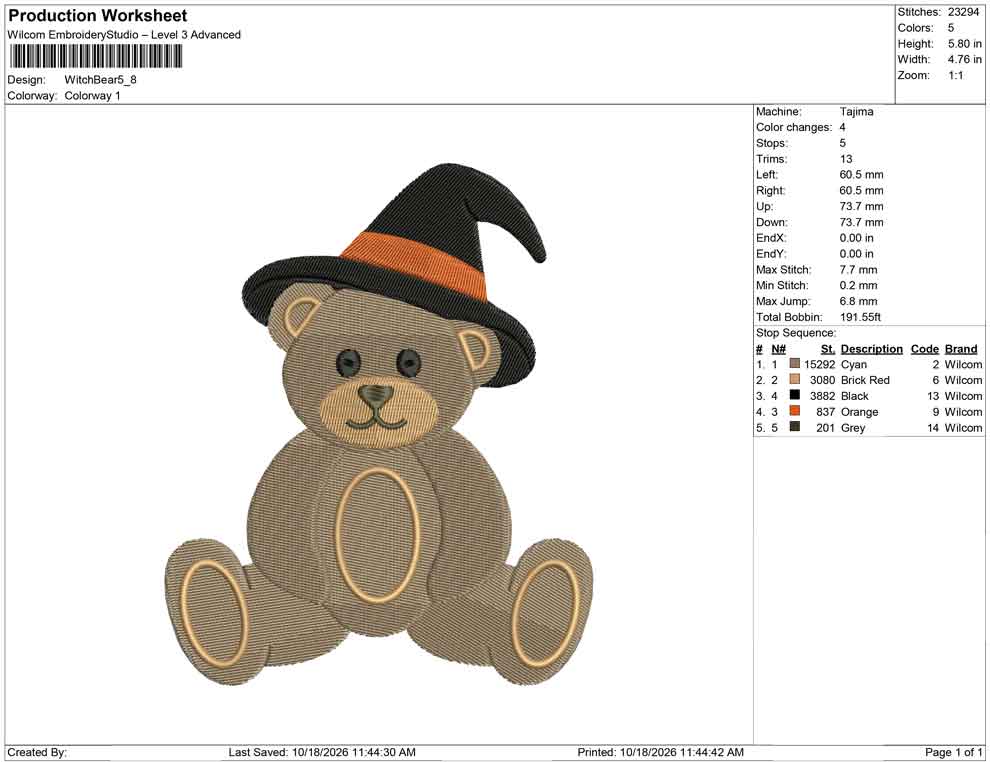Click the bear's nose
Viewport: 990px width, 762px height.
coord(376,396)
